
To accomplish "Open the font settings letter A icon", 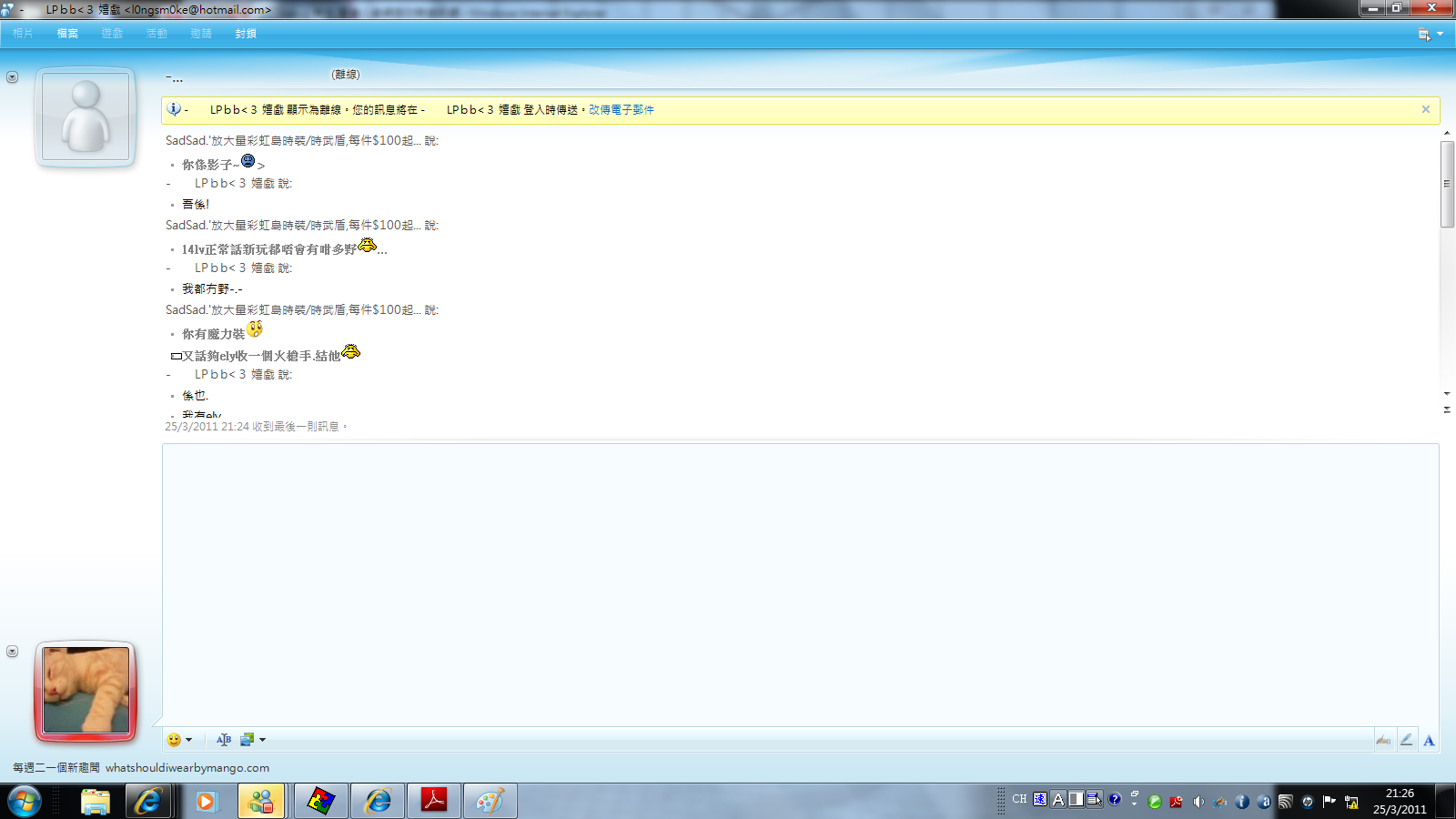I will point(1429,740).
